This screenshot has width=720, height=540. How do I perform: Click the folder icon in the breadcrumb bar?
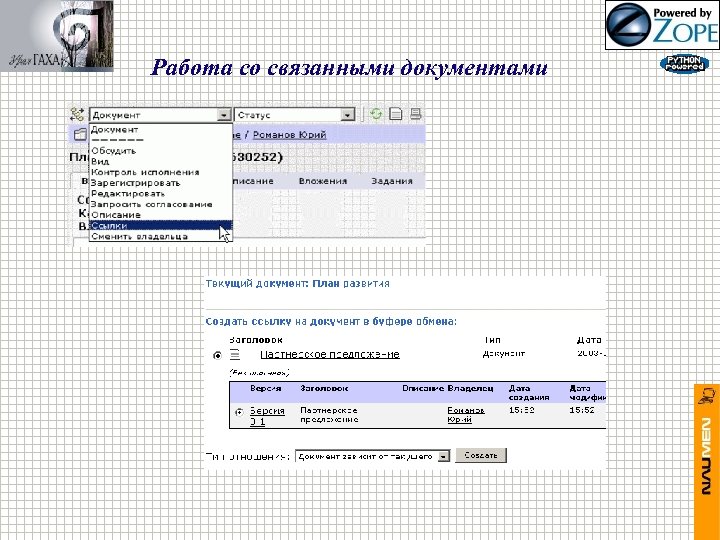tap(80, 134)
